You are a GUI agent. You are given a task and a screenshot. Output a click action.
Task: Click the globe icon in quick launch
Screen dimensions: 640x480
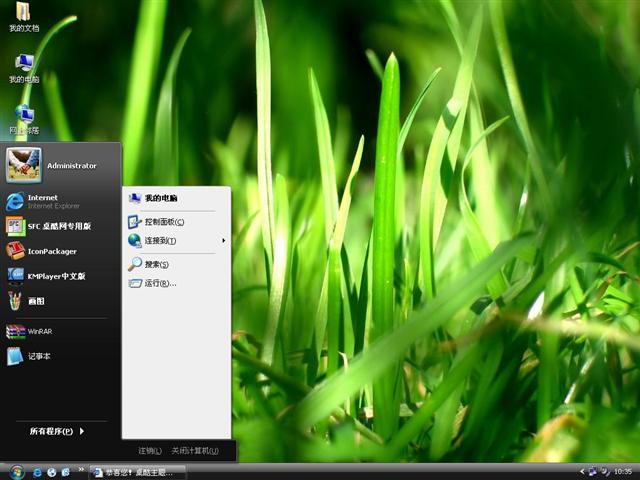click(x=51, y=472)
